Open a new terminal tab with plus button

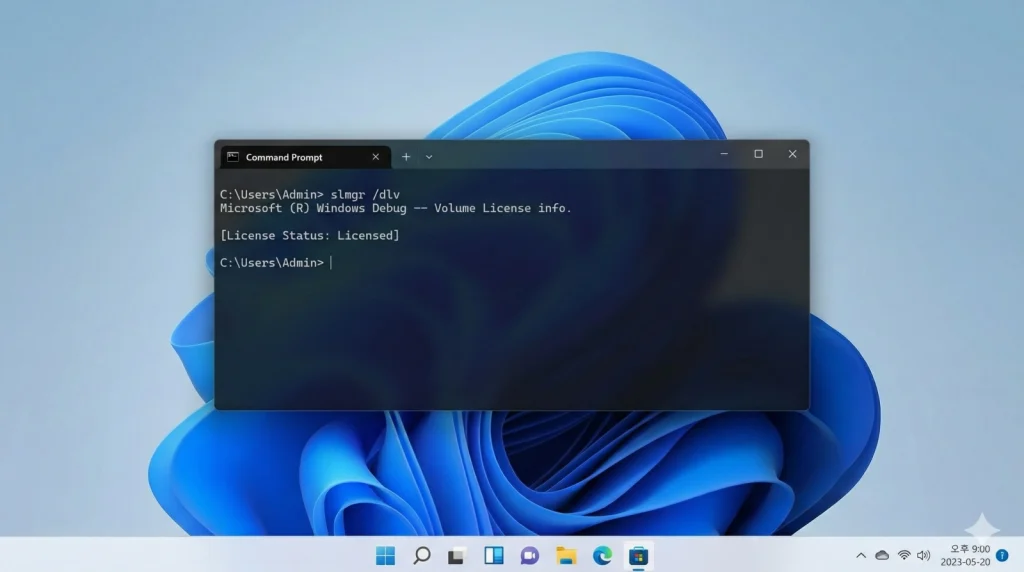pyautogui.click(x=406, y=157)
